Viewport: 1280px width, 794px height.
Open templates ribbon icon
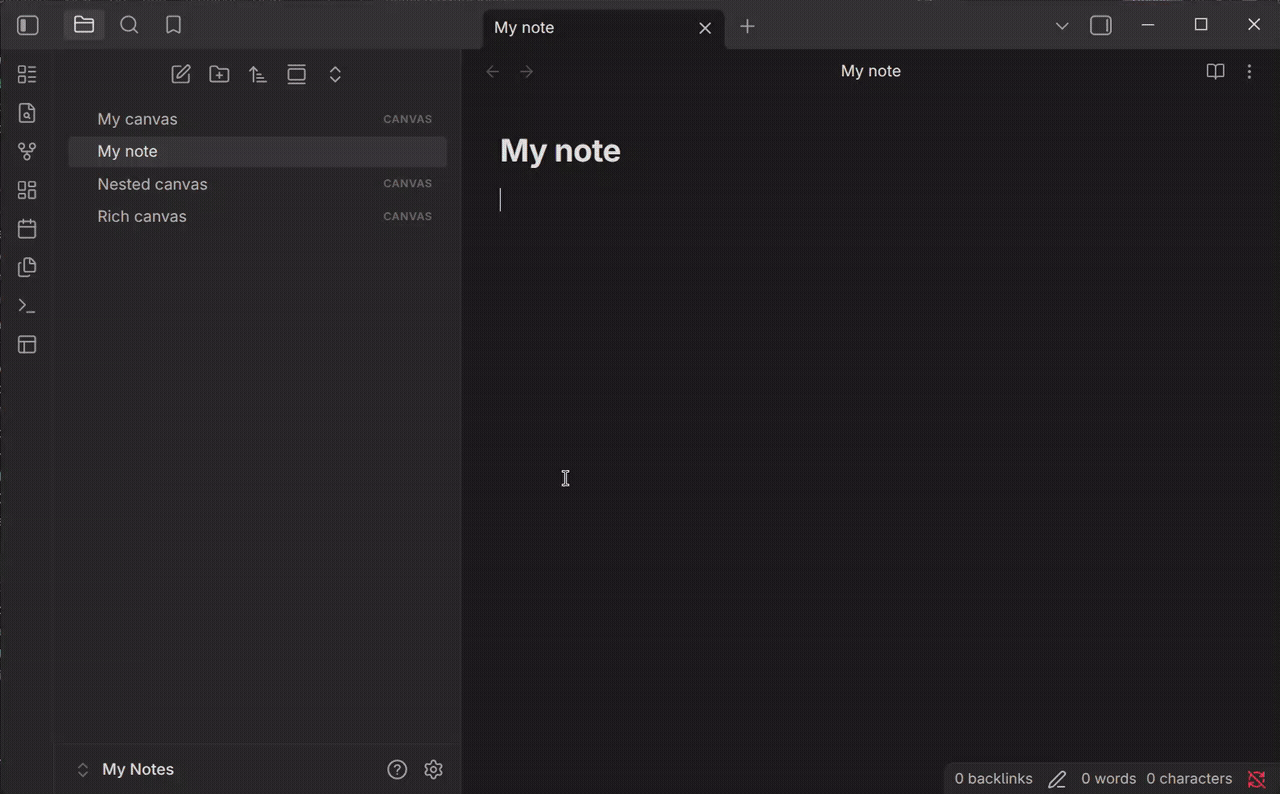click(x=27, y=267)
